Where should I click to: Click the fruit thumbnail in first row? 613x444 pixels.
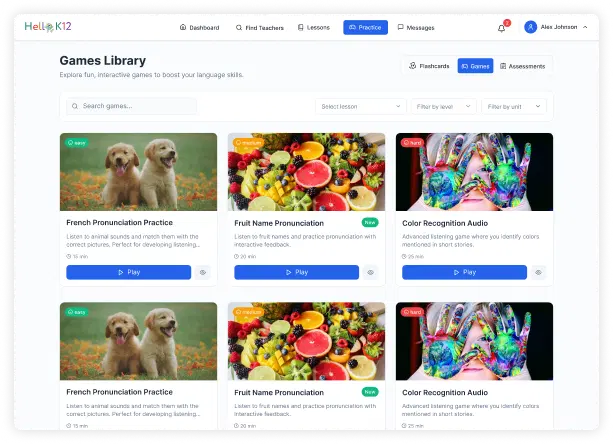(x=306, y=172)
